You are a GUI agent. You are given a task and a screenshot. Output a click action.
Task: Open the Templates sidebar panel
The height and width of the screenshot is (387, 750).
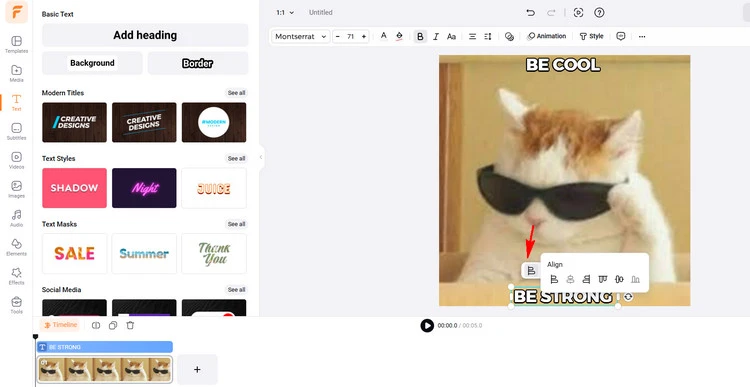[16, 44]
